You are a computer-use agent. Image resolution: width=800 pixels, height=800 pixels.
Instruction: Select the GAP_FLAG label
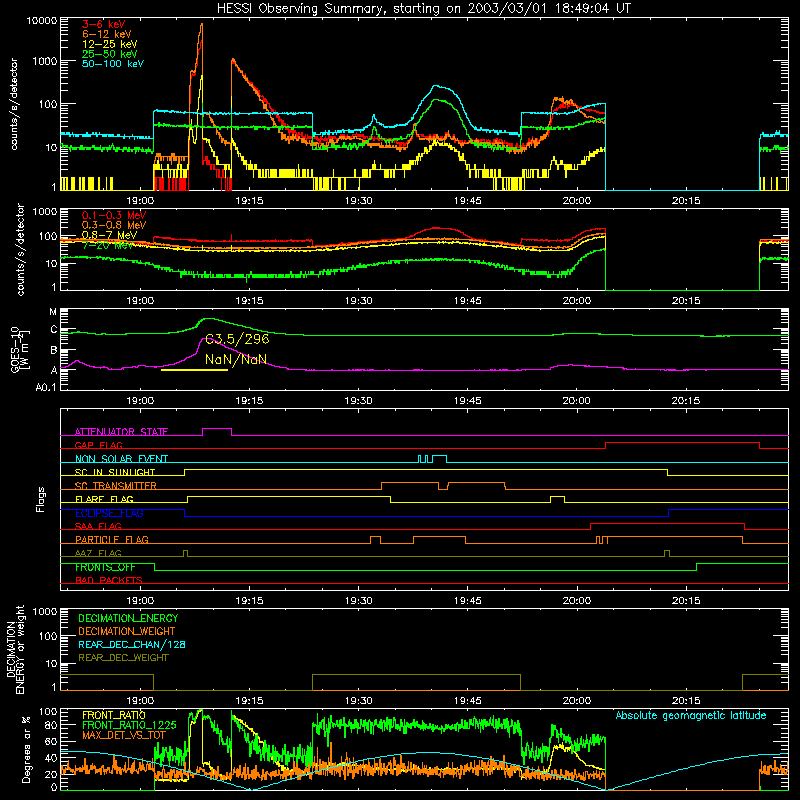98,445
